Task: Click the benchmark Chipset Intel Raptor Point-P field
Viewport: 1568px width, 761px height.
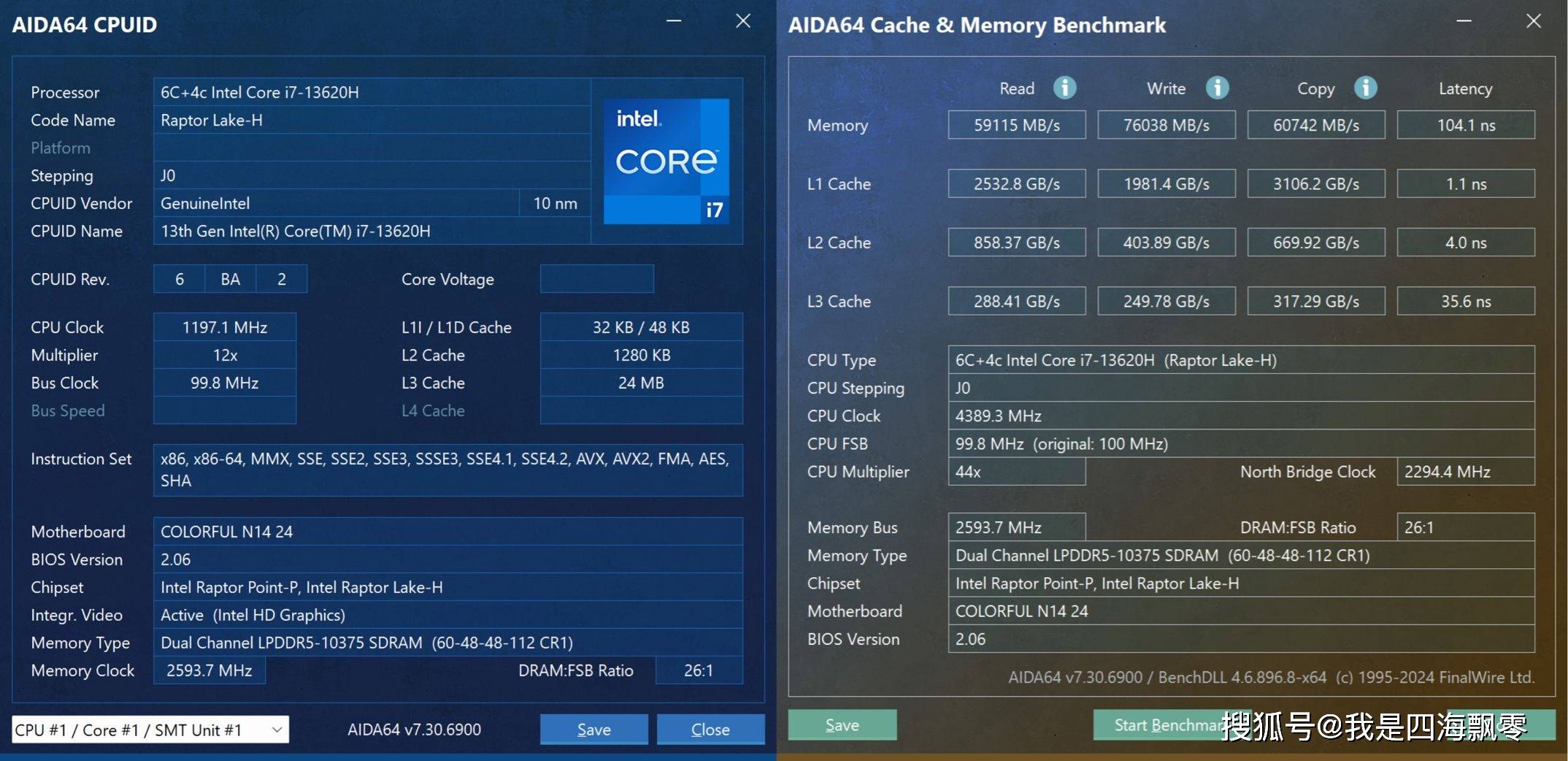Action: point(1241,583)
